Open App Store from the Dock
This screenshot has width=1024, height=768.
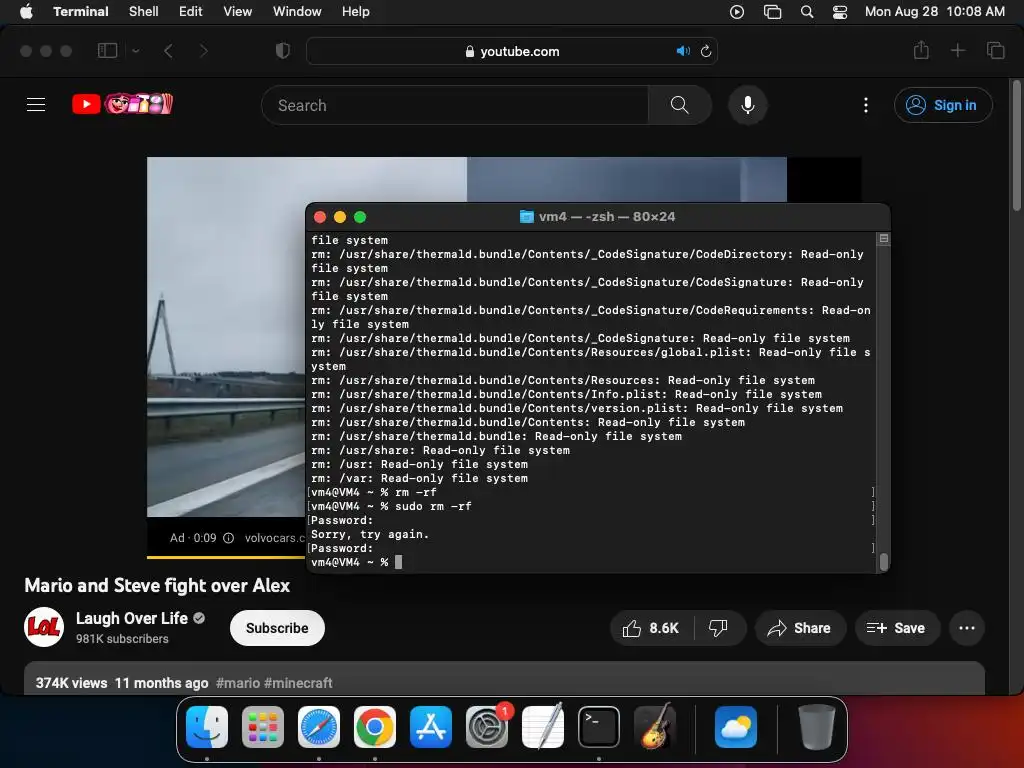431,727
